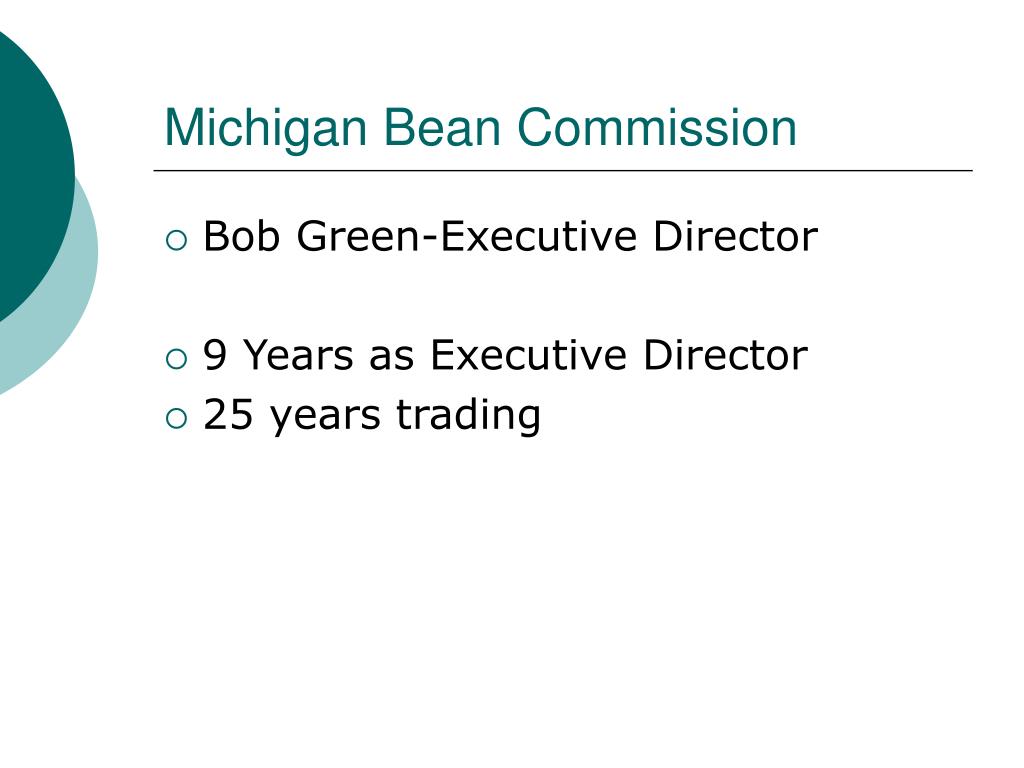The height and width of the screenshot is (768, 1024).
Task: Click the number 25 in the third bullet
Action: pos(228,415)
